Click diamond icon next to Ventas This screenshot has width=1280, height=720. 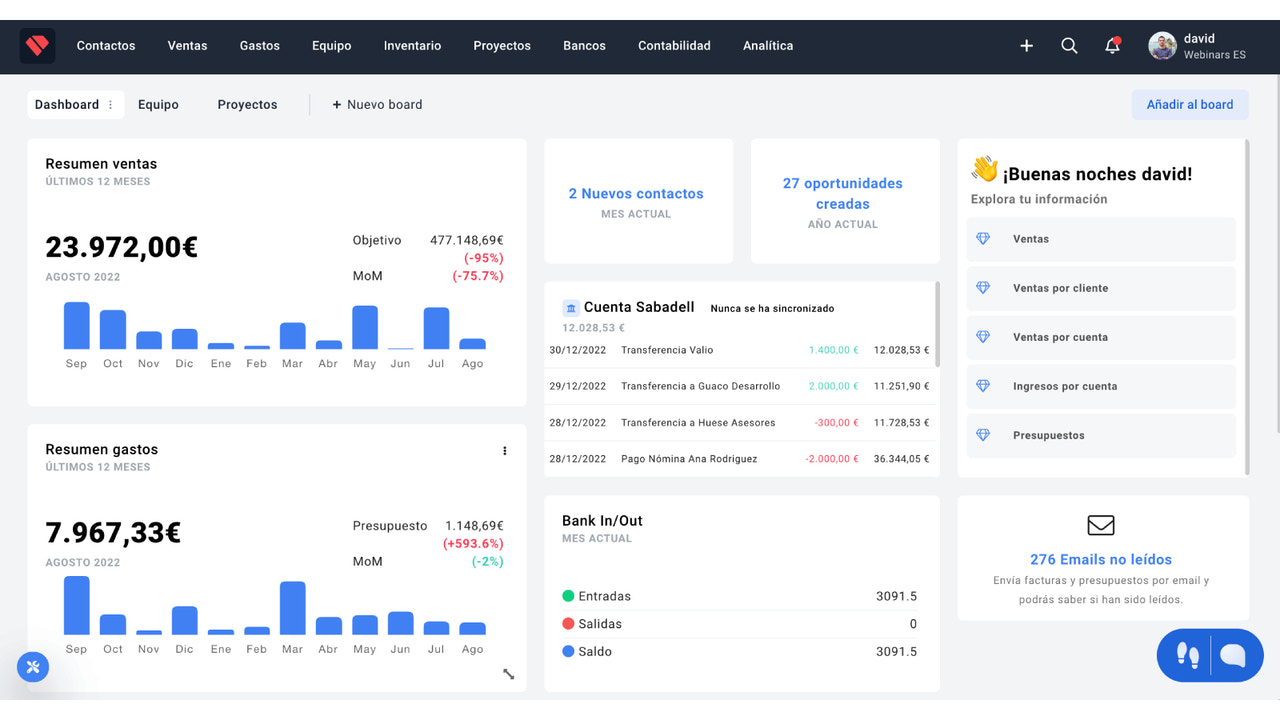[983, 239]
